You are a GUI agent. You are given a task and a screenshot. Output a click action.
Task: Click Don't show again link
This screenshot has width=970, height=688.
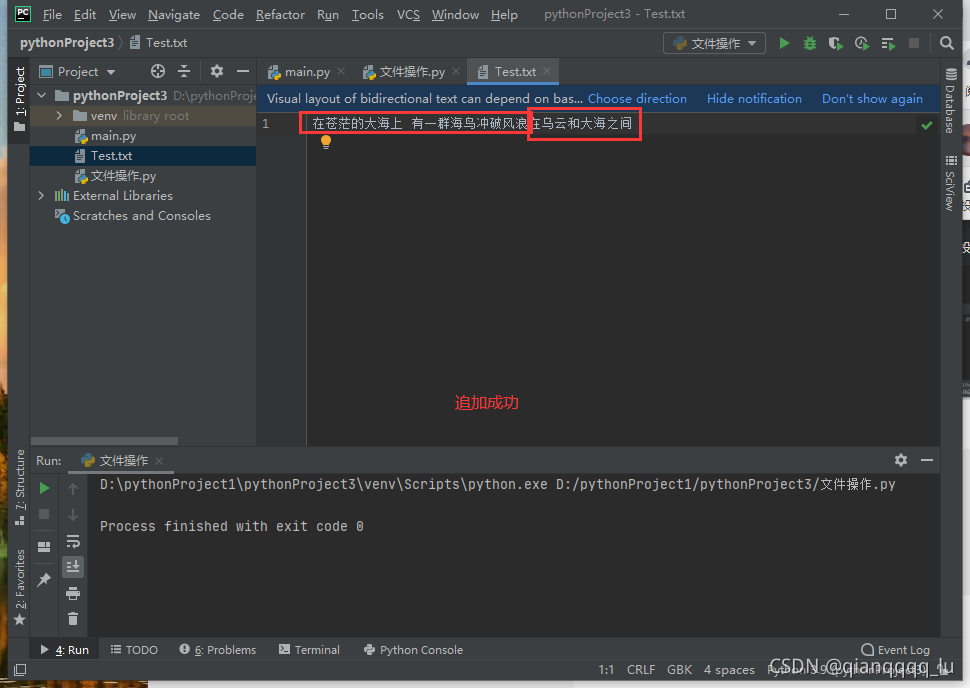[872, 99]
